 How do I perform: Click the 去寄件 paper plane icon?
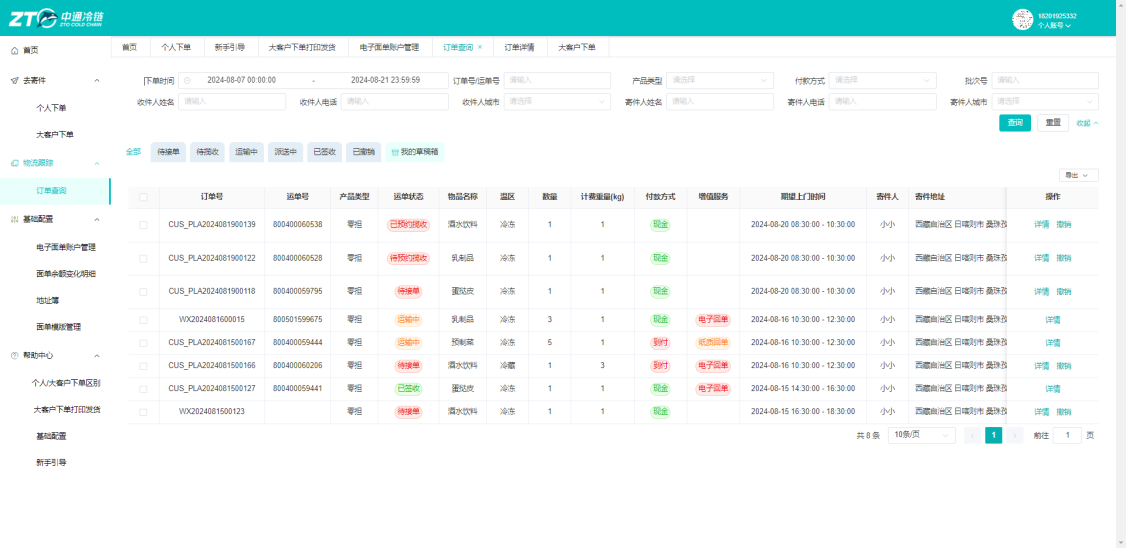(x=14, y=80)
